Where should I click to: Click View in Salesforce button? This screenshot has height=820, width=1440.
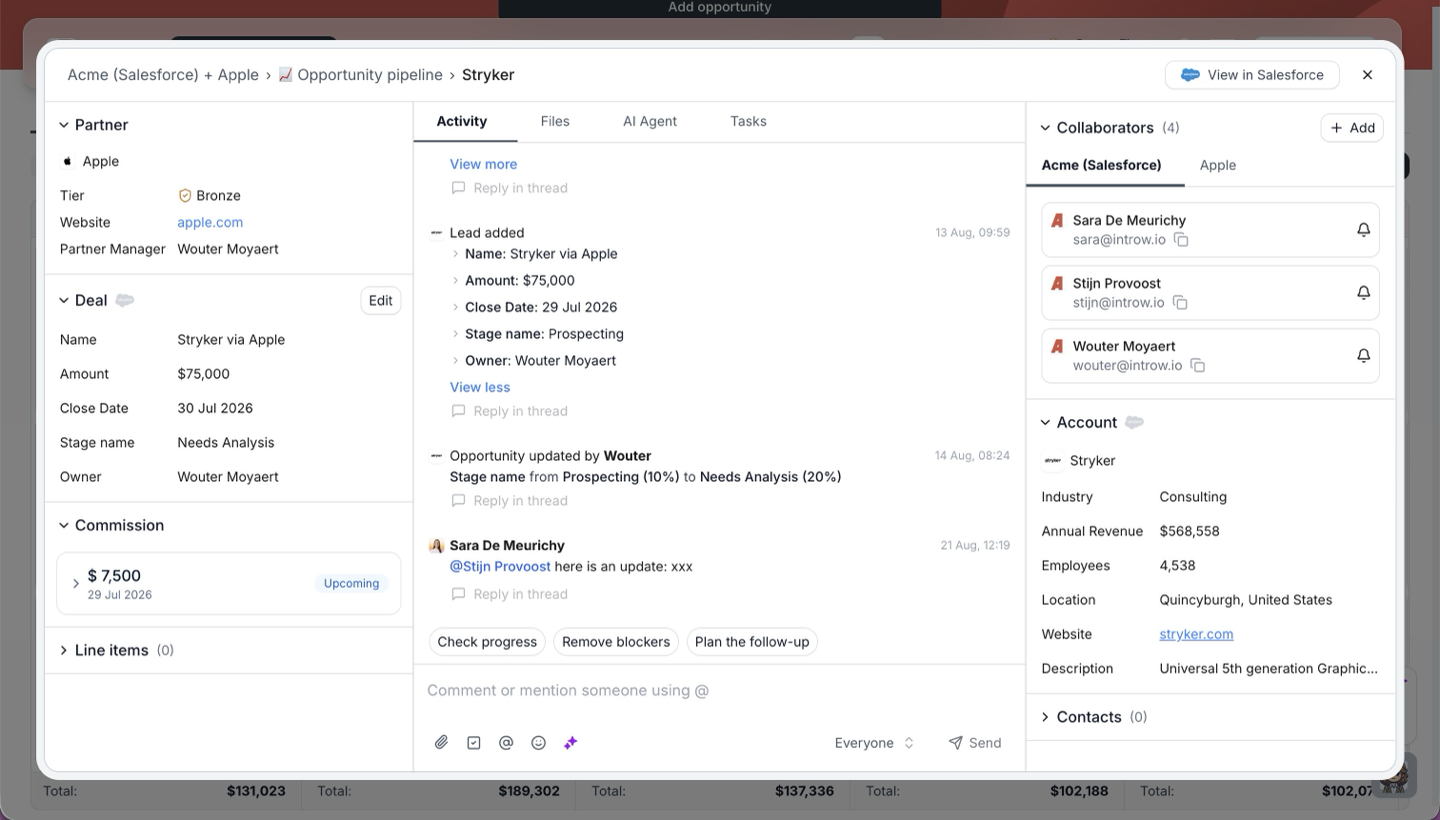tap(1252, 75)
